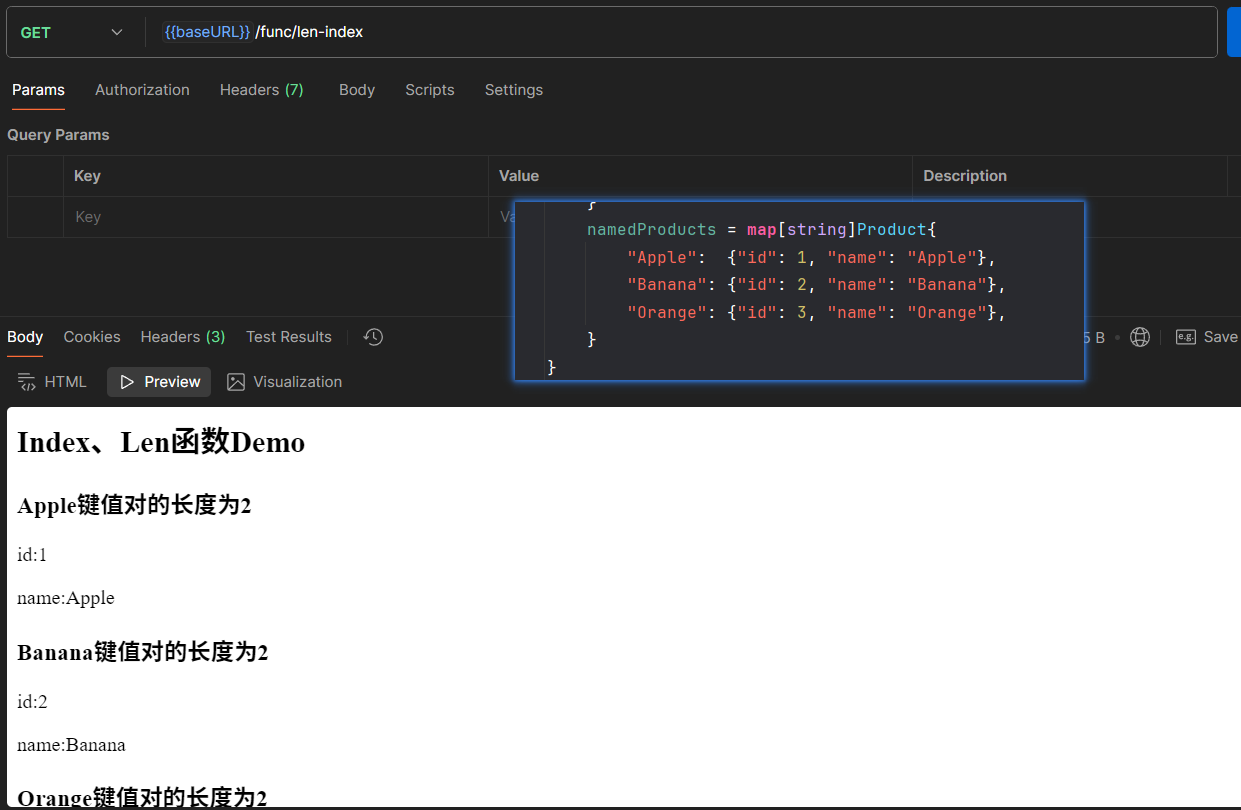1241x810 pixels.
Task: Click the globe network icon
Action: point(1139,337)
